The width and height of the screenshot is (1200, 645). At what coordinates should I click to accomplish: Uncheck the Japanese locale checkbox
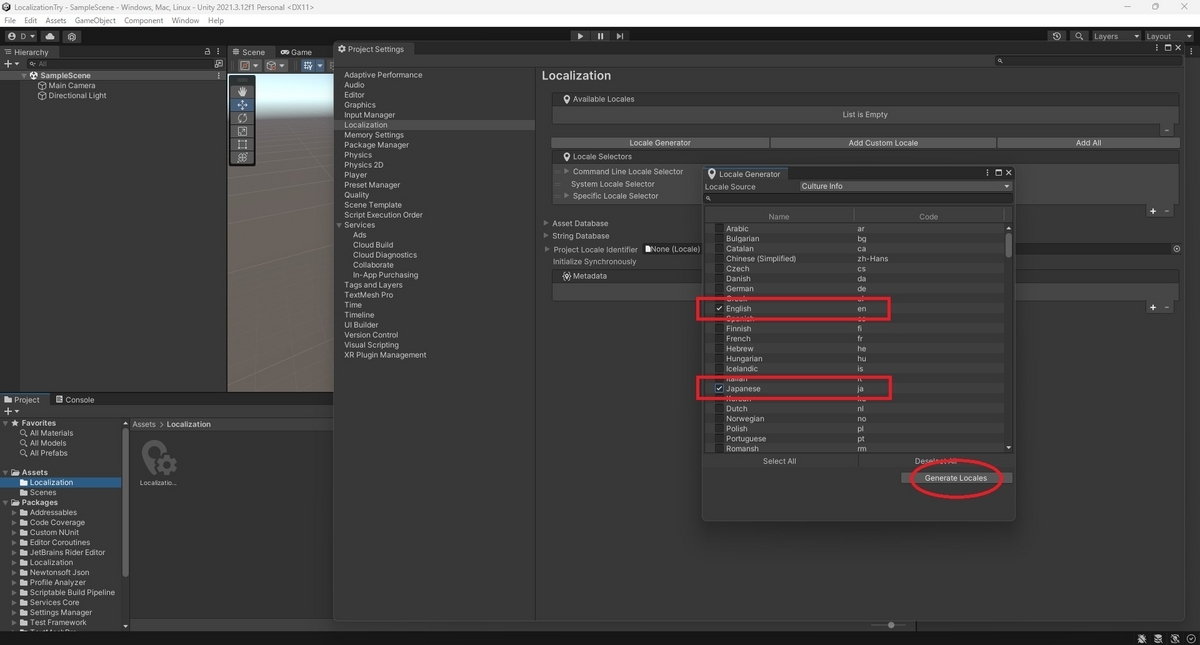pos(719,389)
